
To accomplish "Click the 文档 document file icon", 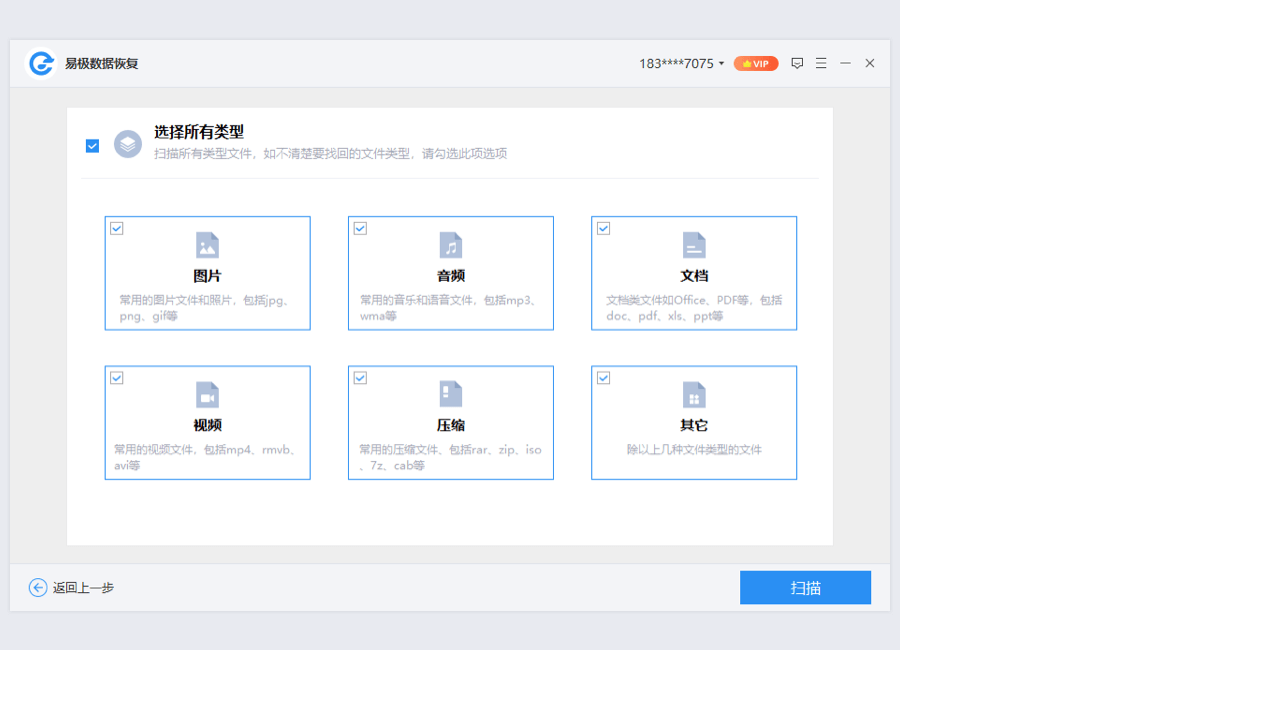I will pyautogui.click(x=694, y=245).
